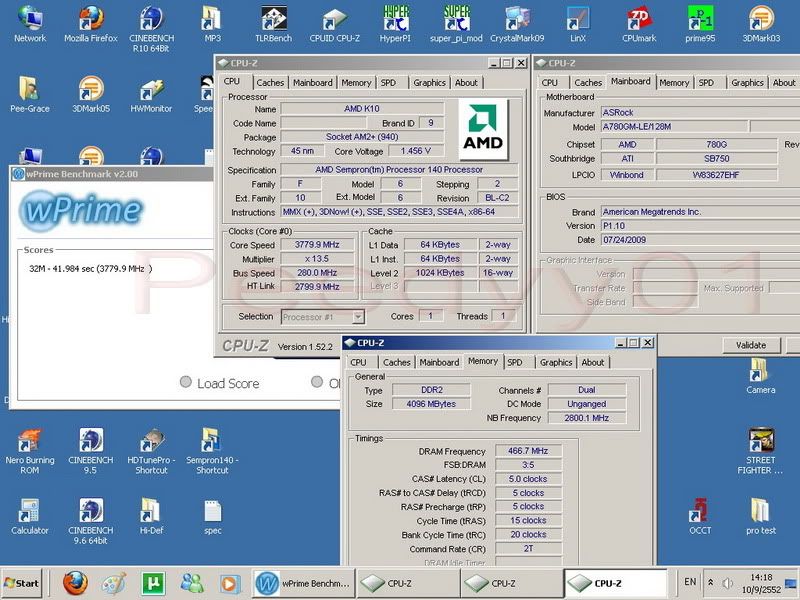Open the Camera folder icon
The width and height of the screenshot is (800, 600).
click(x=761, y=376)
